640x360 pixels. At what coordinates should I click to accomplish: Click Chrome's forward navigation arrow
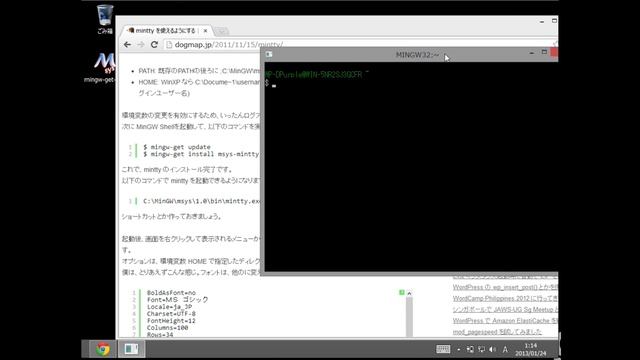pos(141,44)
